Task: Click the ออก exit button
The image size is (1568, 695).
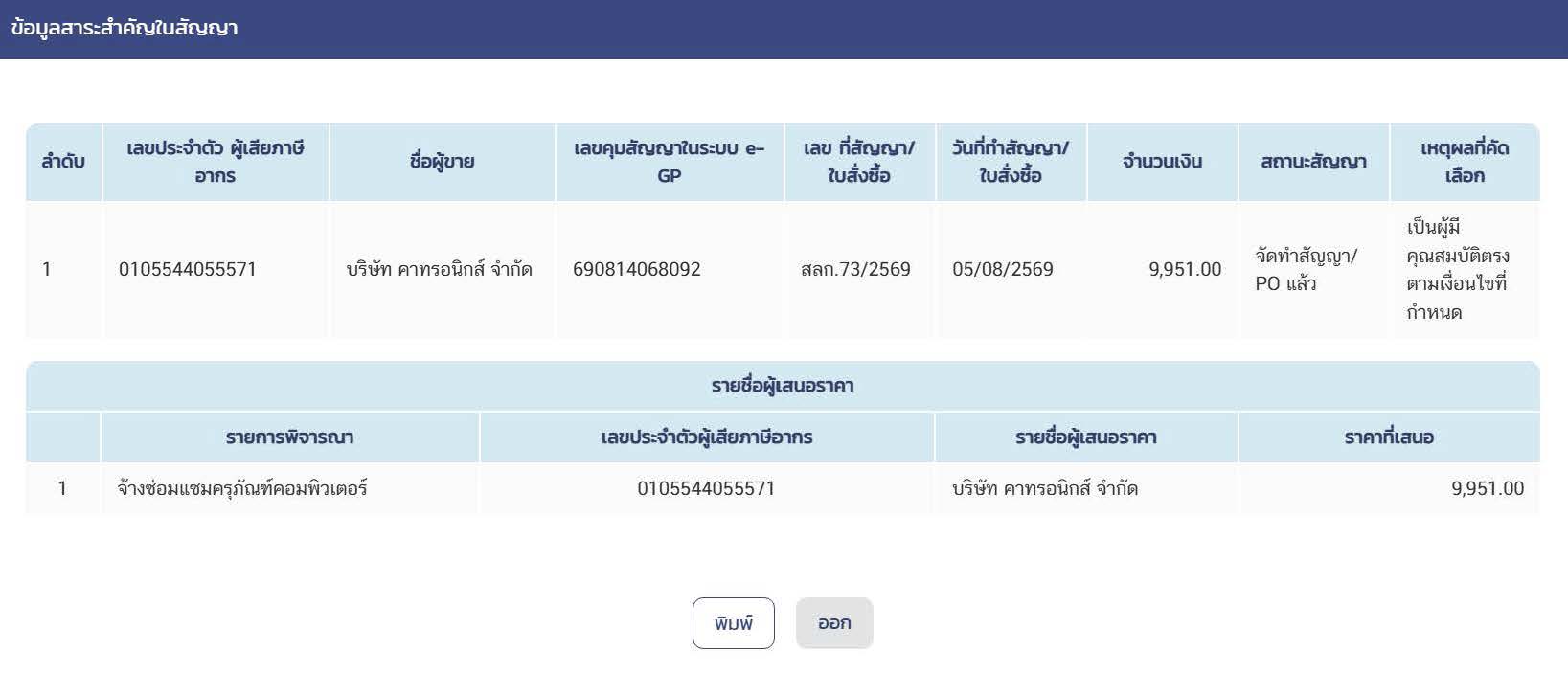Action: [x=834, y=623]
